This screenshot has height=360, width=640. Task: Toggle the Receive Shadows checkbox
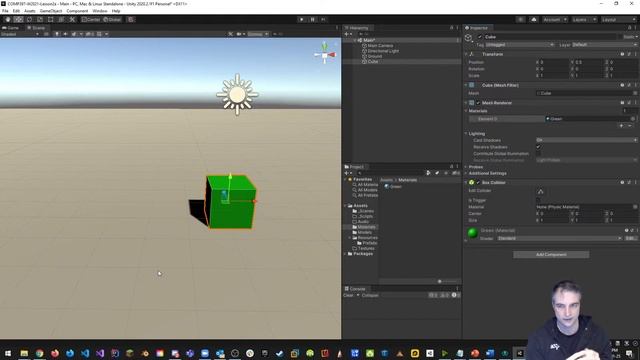coord(538,147)
